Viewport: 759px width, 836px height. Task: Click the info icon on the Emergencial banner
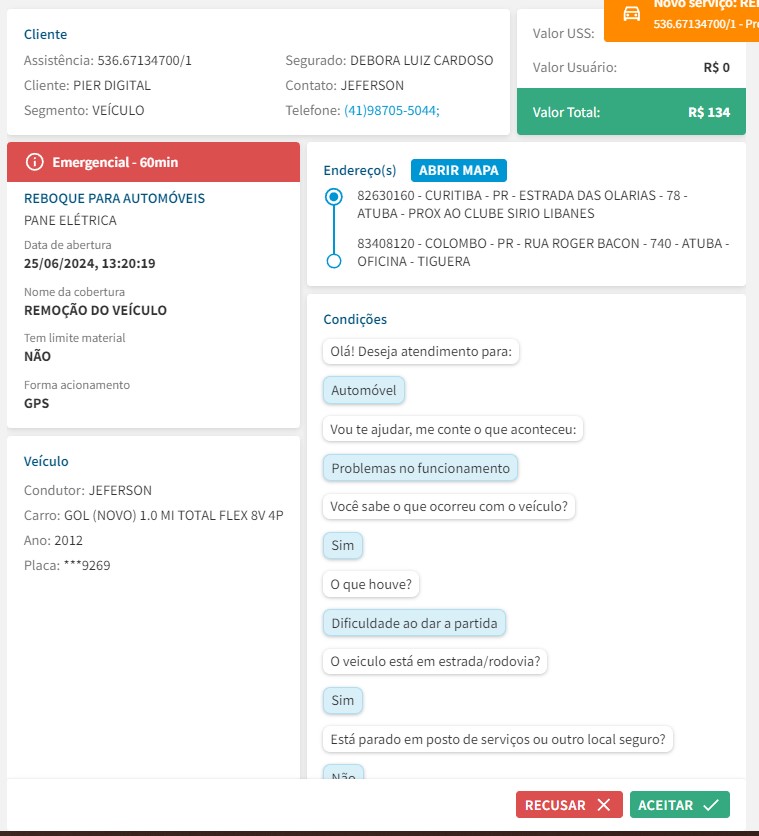click(35, 162)
